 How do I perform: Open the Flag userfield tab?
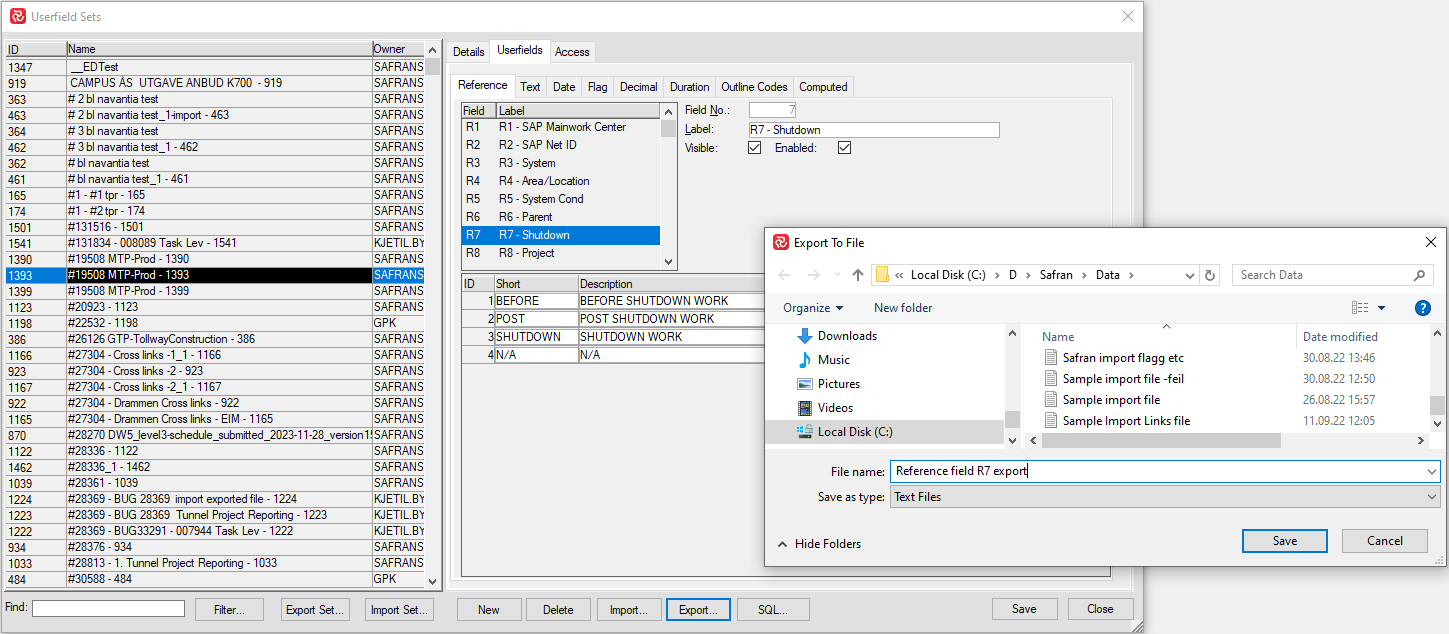pos(597,87)
